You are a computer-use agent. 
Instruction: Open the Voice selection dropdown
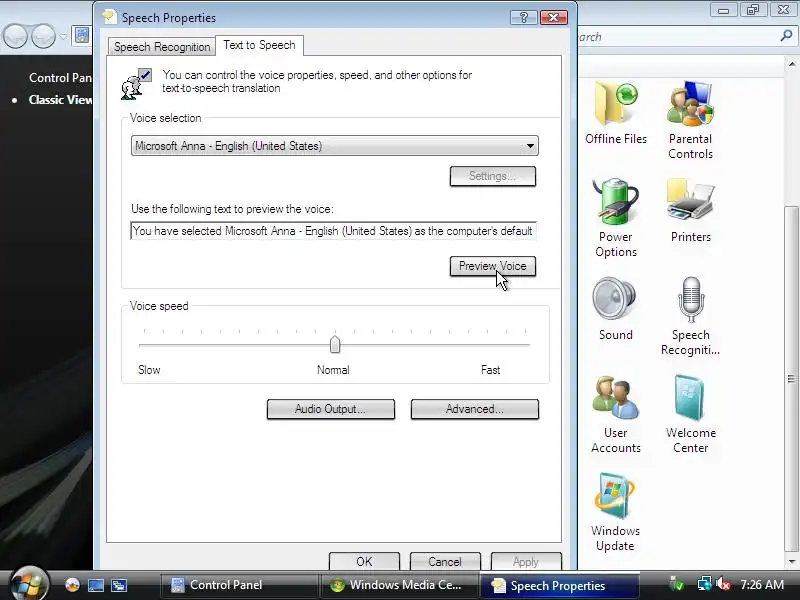coord(335,146)
